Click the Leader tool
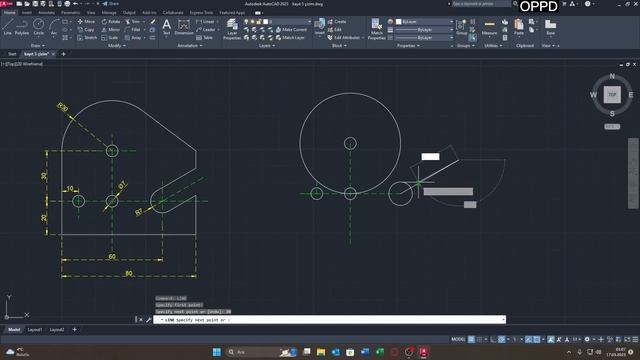Viewport: 640px width, 360px height. pyautogui.click(x=205, y=29)
